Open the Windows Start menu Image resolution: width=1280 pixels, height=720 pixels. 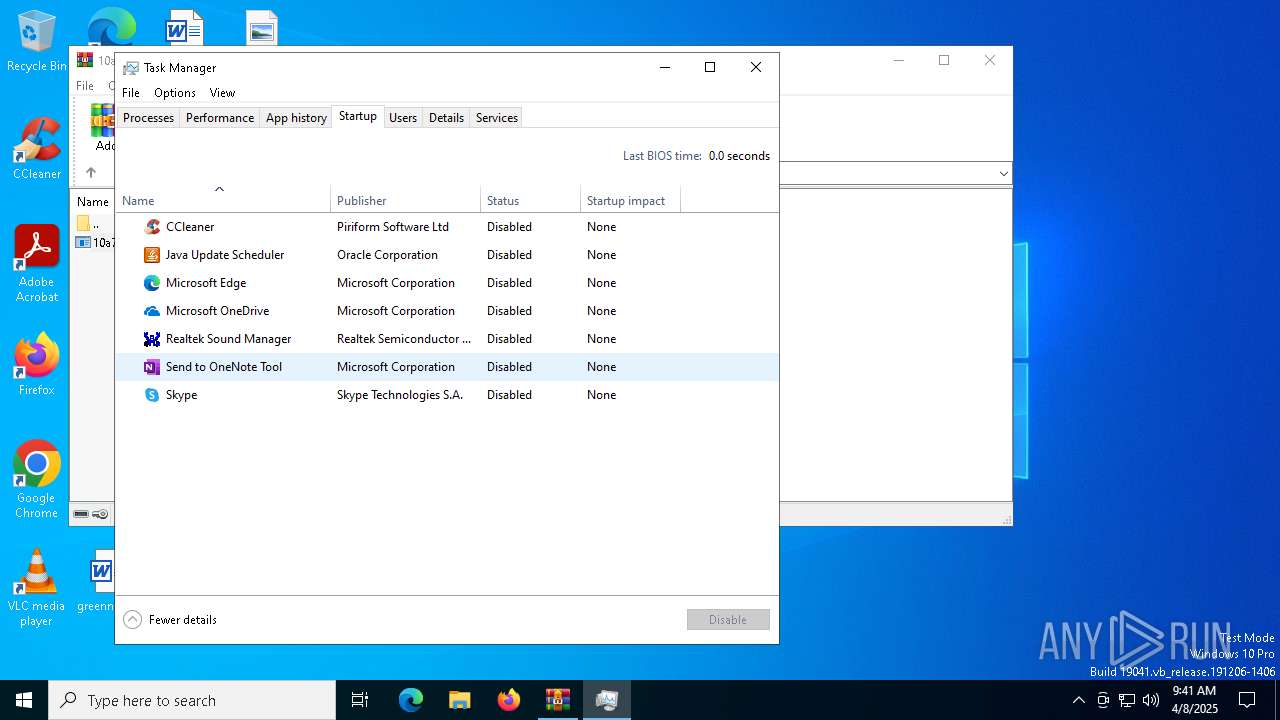pyautogui.click(x=24, y=700)
